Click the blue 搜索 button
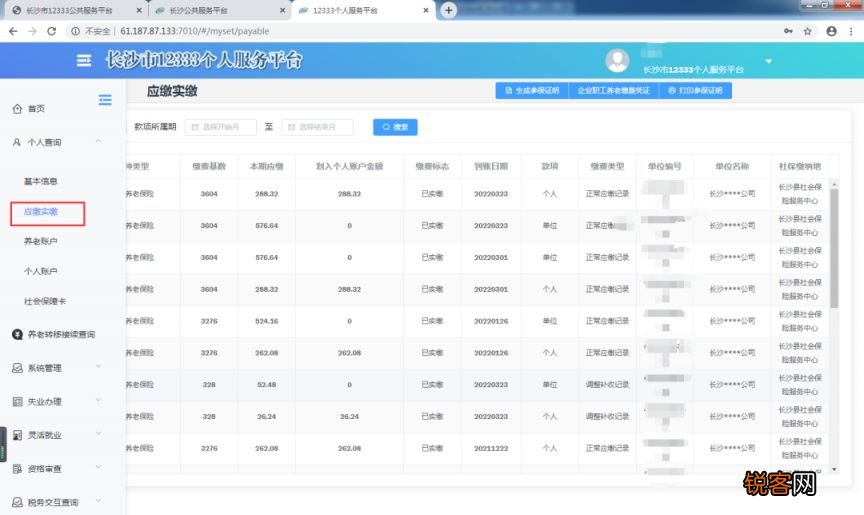Viewport: 864px width, 515px height. (395, 127)
